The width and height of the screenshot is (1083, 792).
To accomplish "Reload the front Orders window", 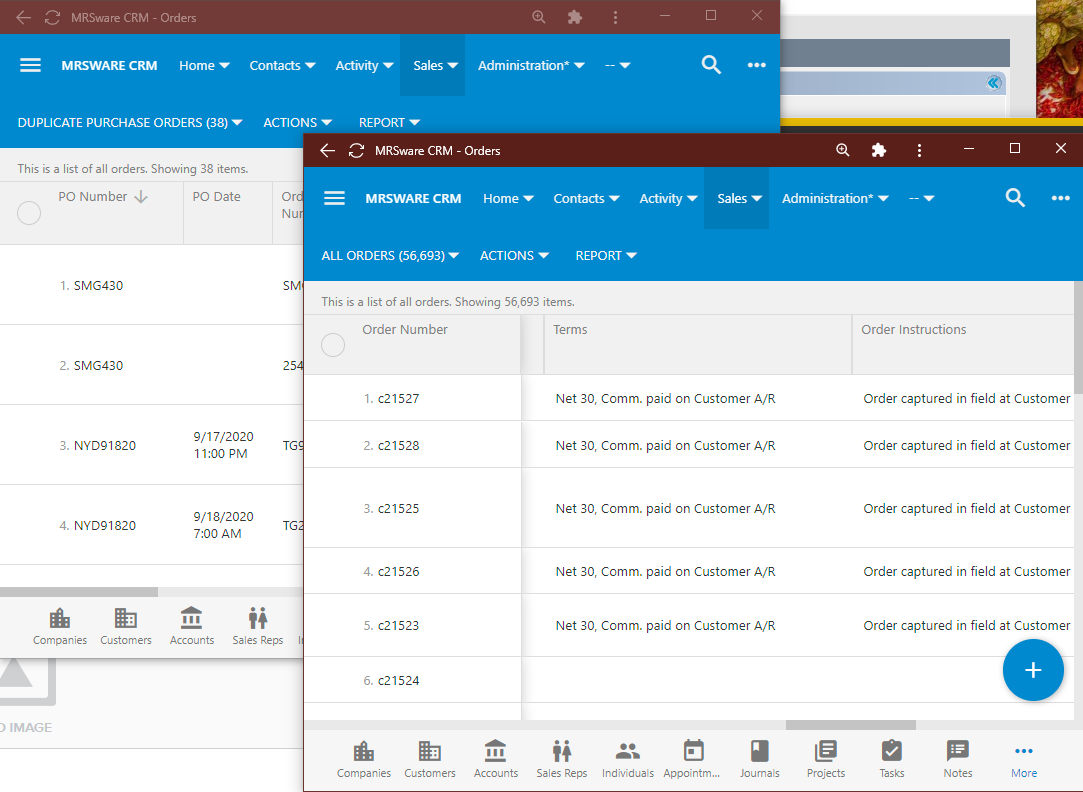I will coord(356,151).
